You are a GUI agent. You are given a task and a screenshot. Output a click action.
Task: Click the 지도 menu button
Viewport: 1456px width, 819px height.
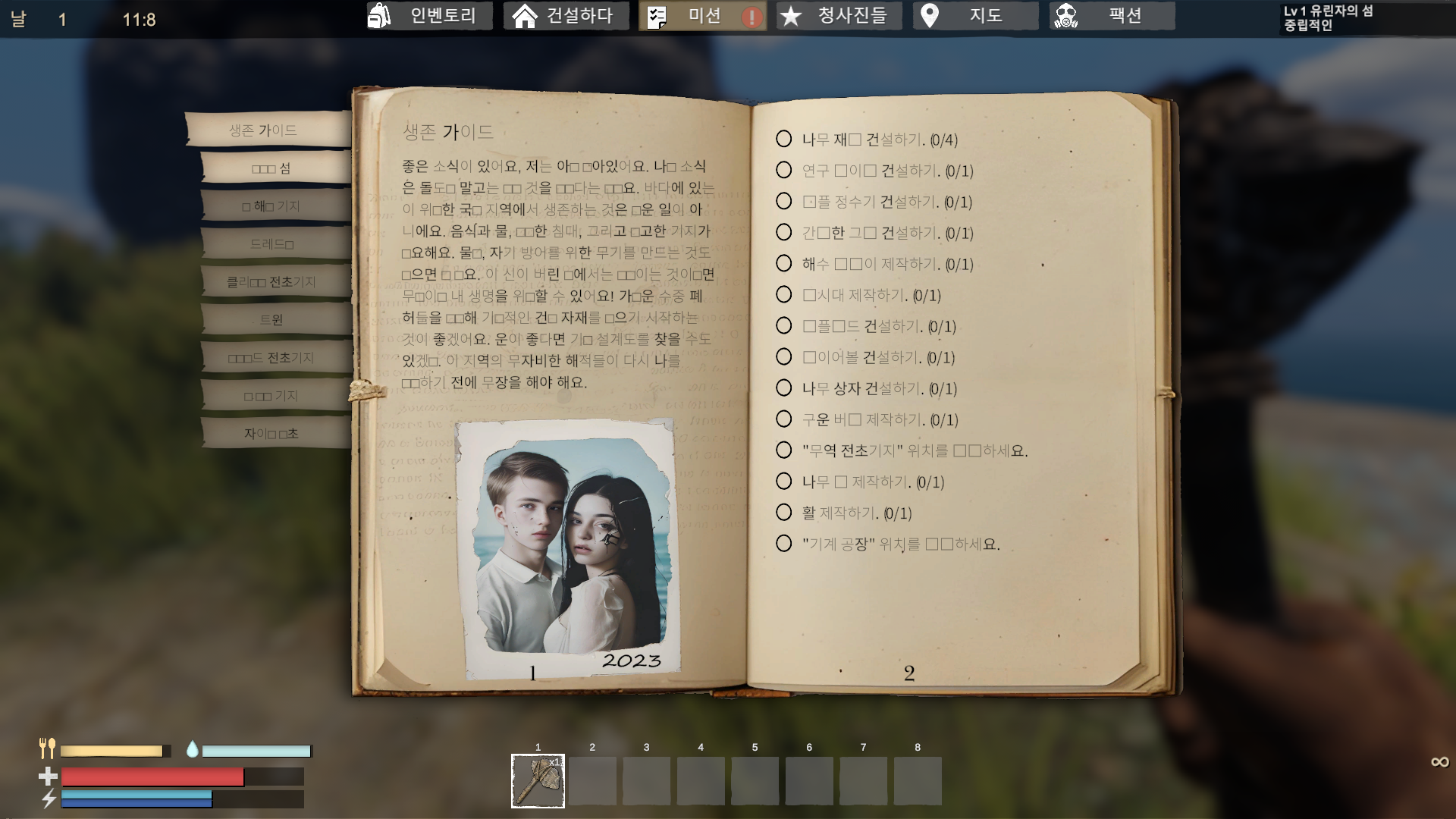coord(985,16)
